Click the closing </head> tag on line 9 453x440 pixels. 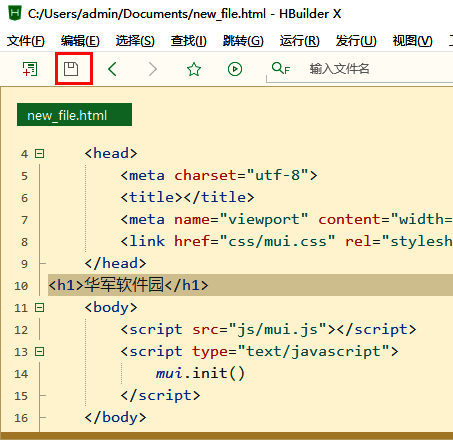pyautogui.click(x=115, y=263)
